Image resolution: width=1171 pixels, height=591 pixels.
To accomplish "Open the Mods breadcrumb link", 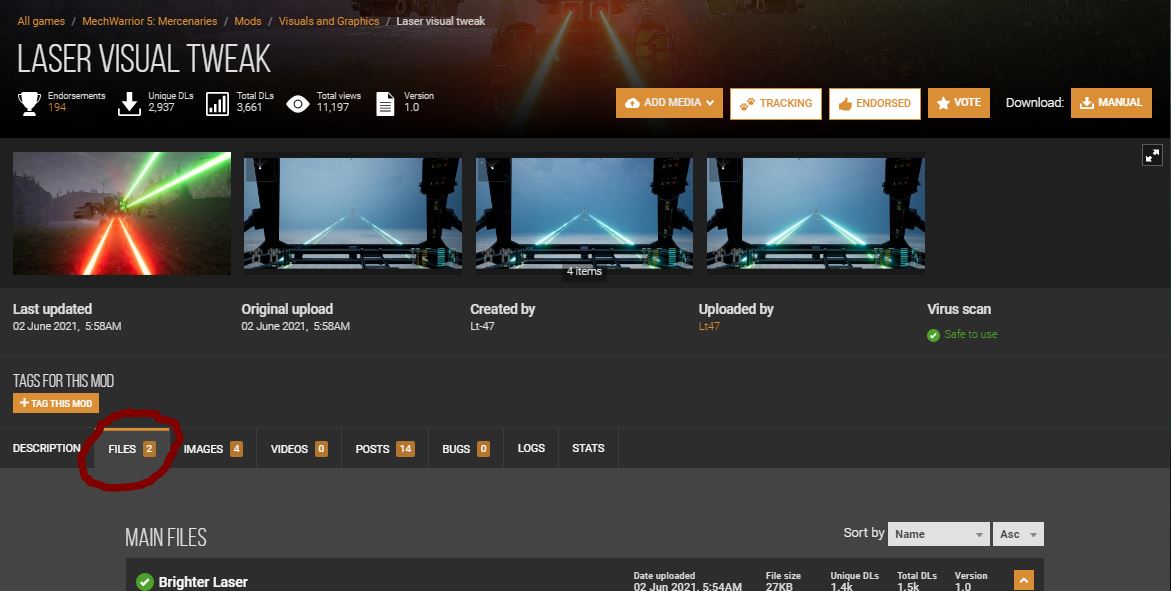I will [248, 21].
